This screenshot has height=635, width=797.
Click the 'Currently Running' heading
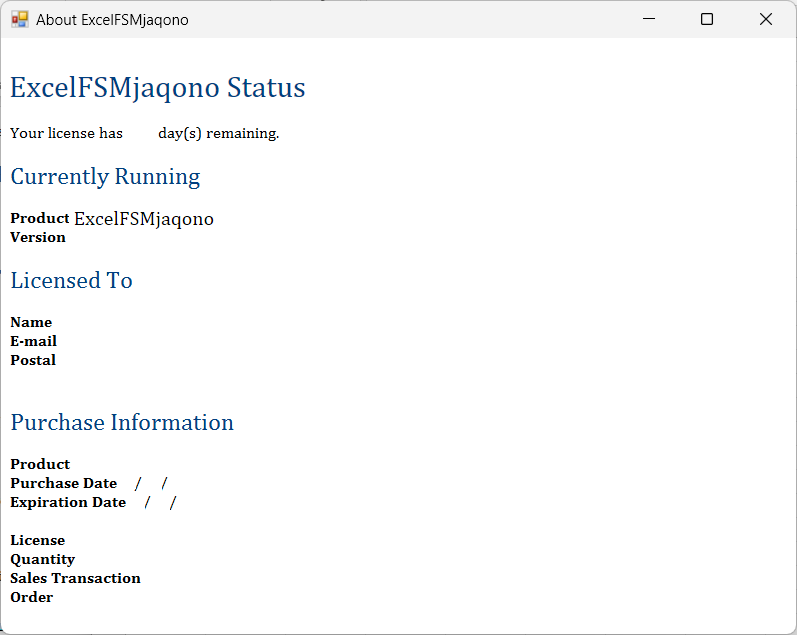(x=105, y=177)
